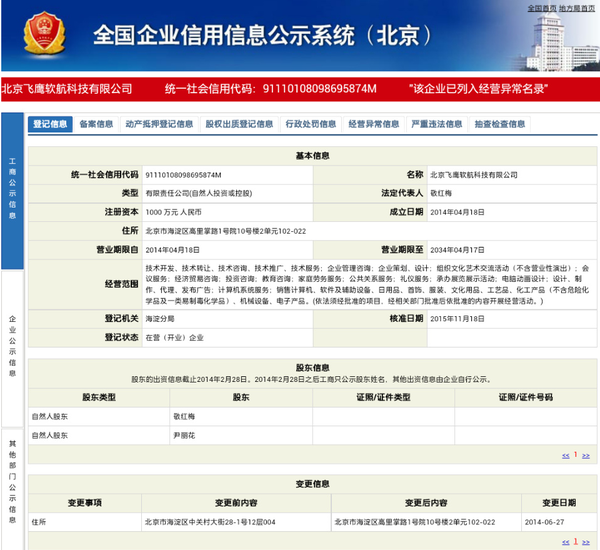
Task: Go to next page of 变更信息 table
Action: [583, 541]
